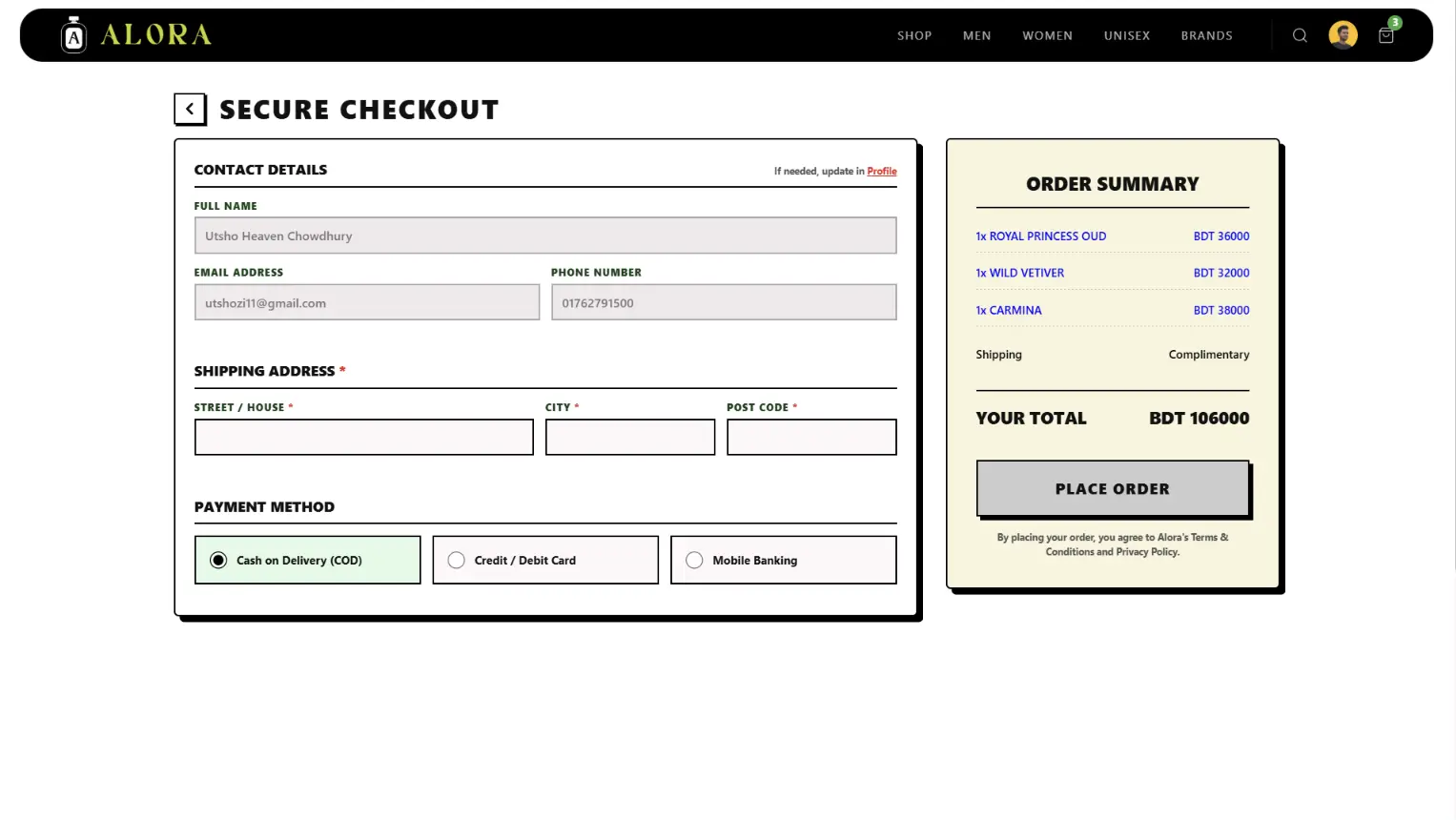Image resolution: width=1456 pixels, height=821 pixels.
Task: Click the ORDER SUMMARY heading
Action: (1112, 184)
